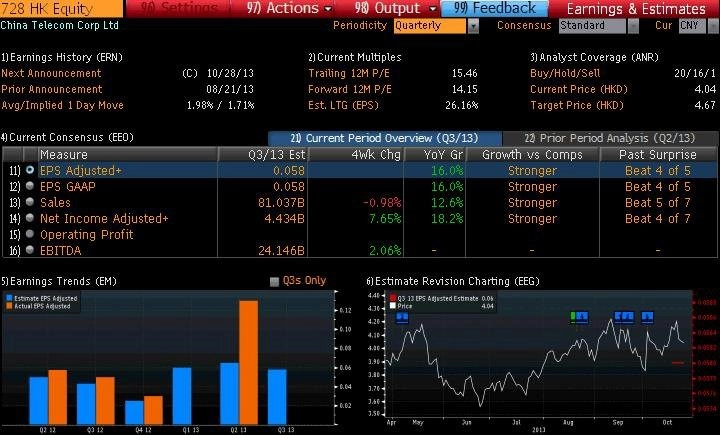Click the tall orange Q2 13 actual bar
The image size is (720, 435).
coord(248,362)
